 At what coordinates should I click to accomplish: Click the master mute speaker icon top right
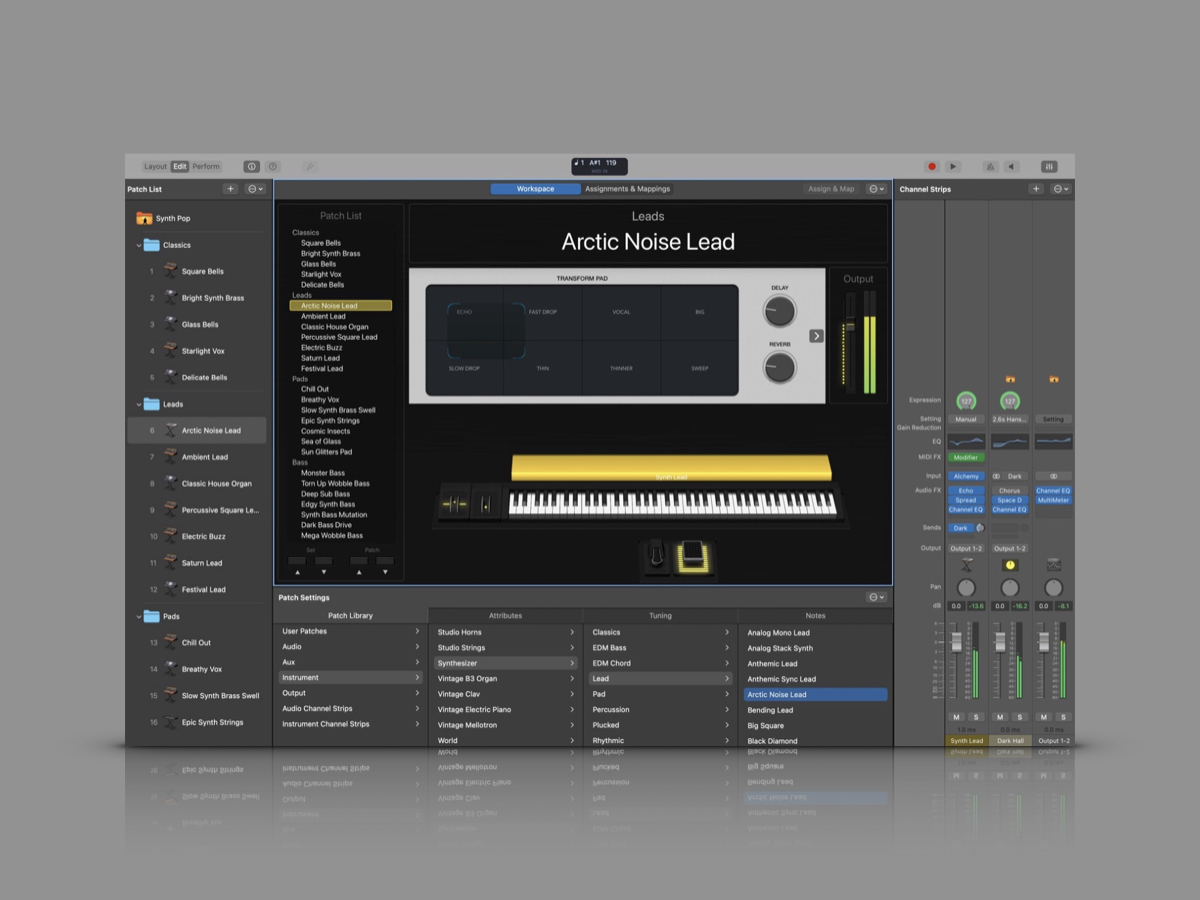coord(1011,166)
